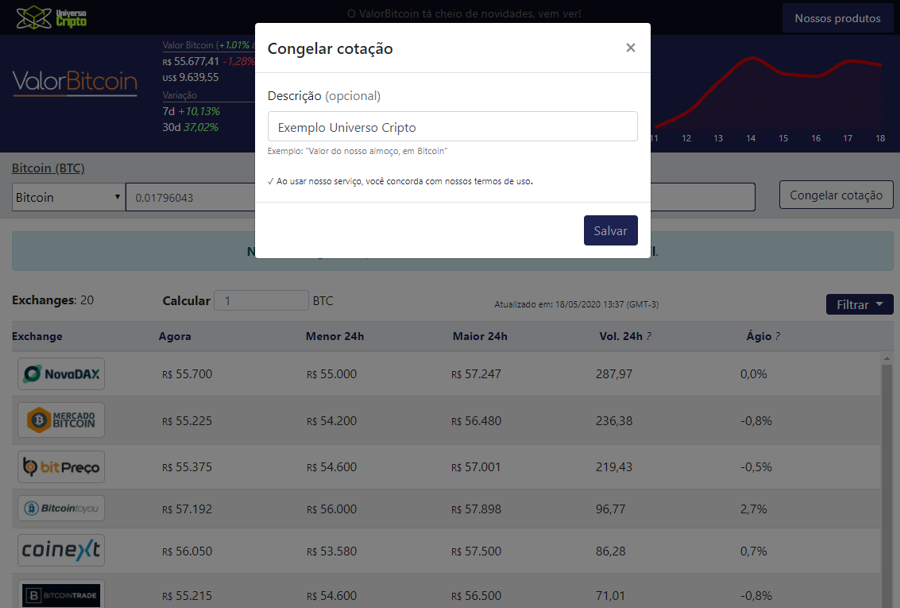This screenshot has width=900, height=608.
Task: Sort by Menor 24h column header
Action: coord(335,336)
